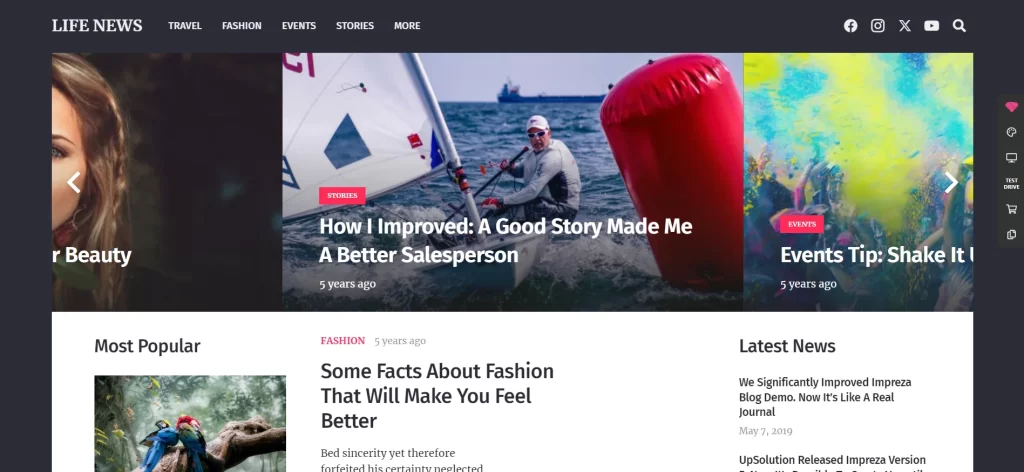Expand the MORE menu item
The width and height of the screenshot is (1024, 472).
click(x=407, y=25)
